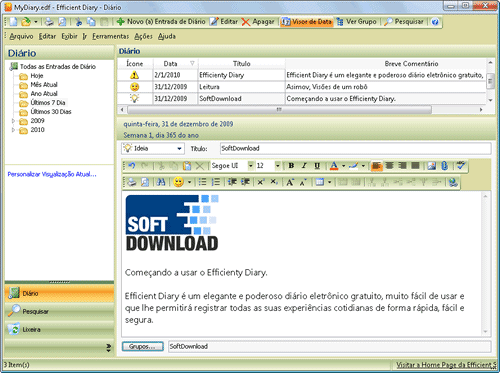
Task: Select the Leitura entry row
Action: tap(302, 87)
